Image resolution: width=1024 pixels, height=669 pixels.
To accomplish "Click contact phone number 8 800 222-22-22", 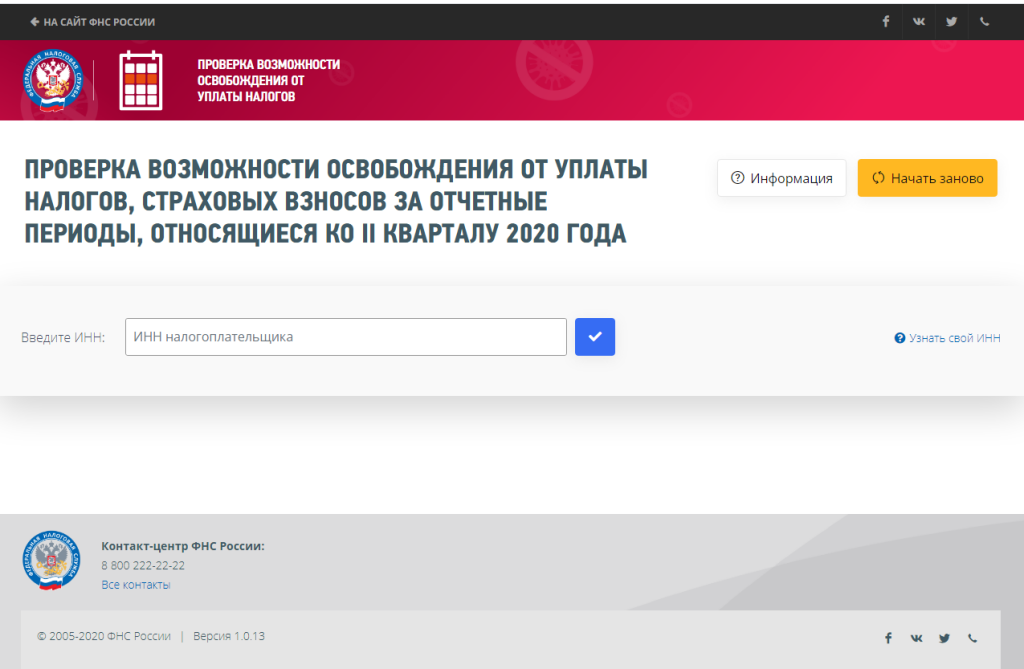I will tap(142, 565).
